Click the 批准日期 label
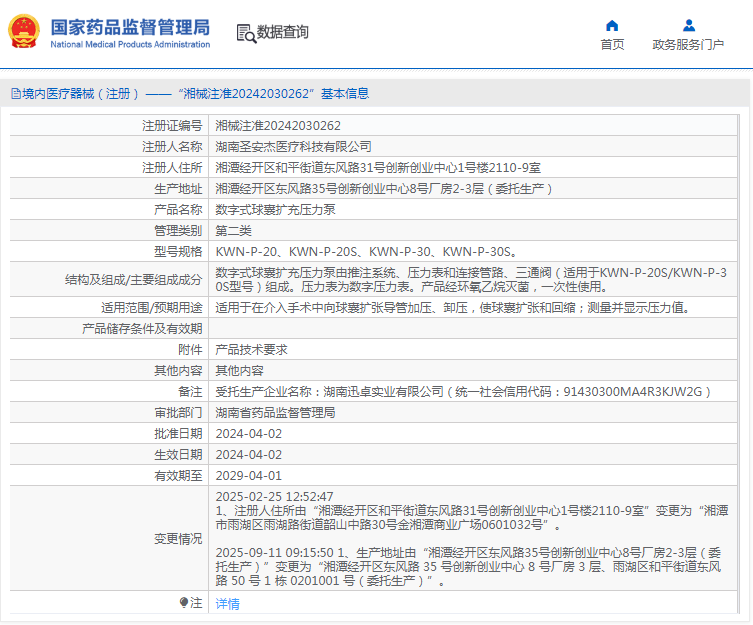 [x=178, y=434]
